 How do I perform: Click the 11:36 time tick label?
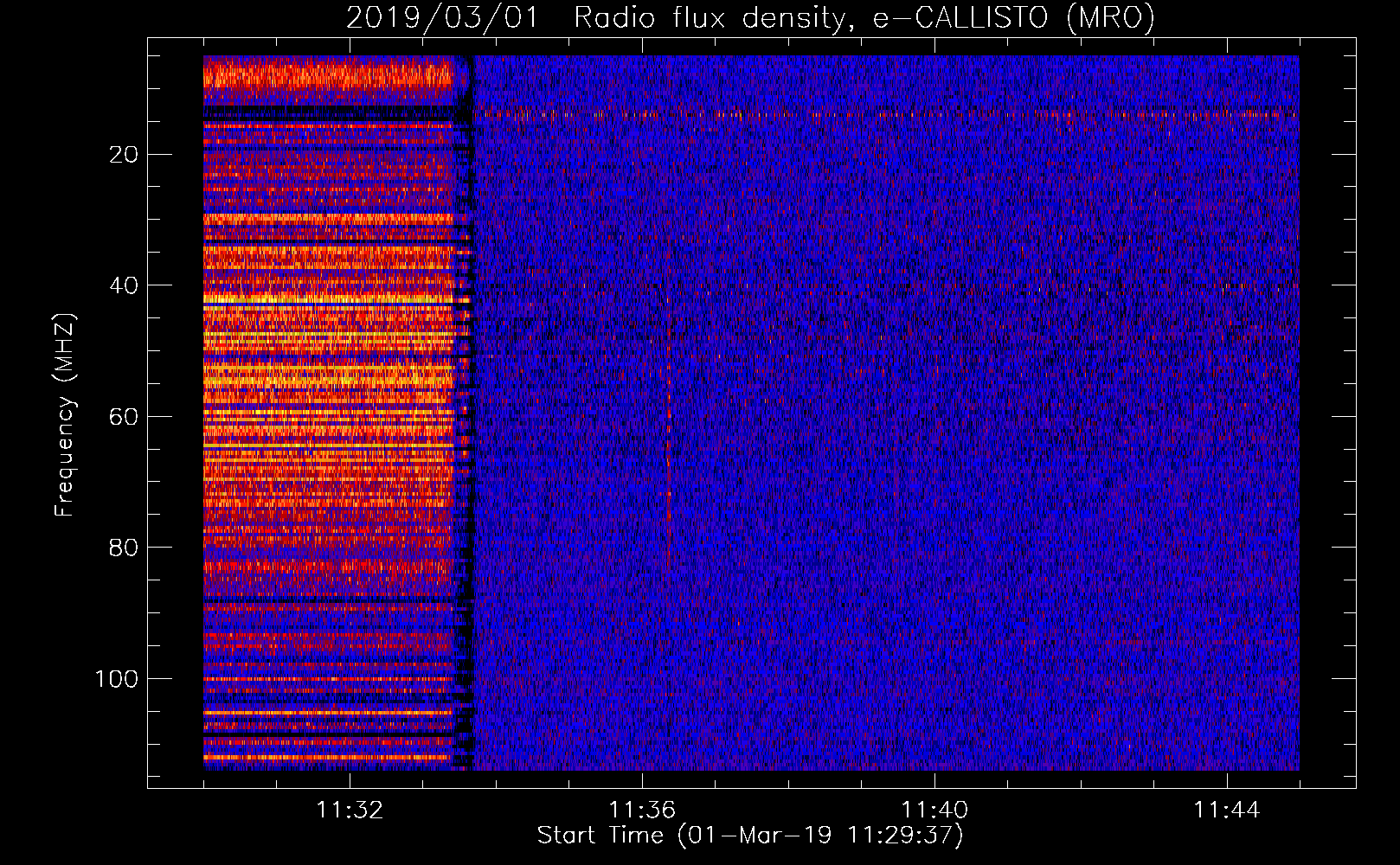[x=642, y=811]
